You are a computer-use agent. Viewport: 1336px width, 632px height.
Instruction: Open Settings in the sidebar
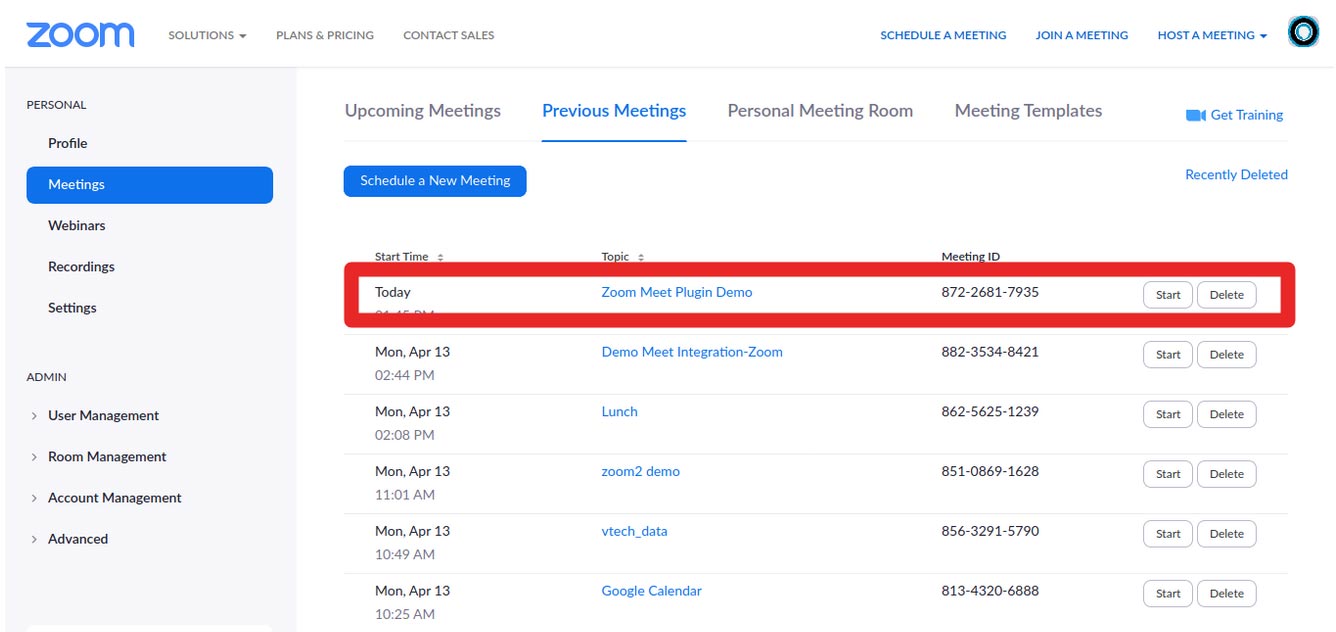[x=70, y=308]
